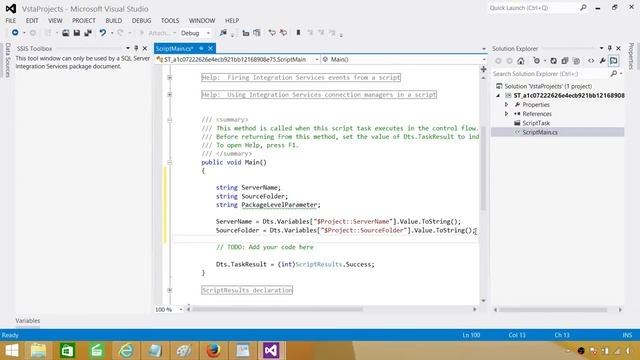Screen dimensions: 640x360
Task: Click the Solution Explorer search magnifier icon
Action: click(613, 73)
